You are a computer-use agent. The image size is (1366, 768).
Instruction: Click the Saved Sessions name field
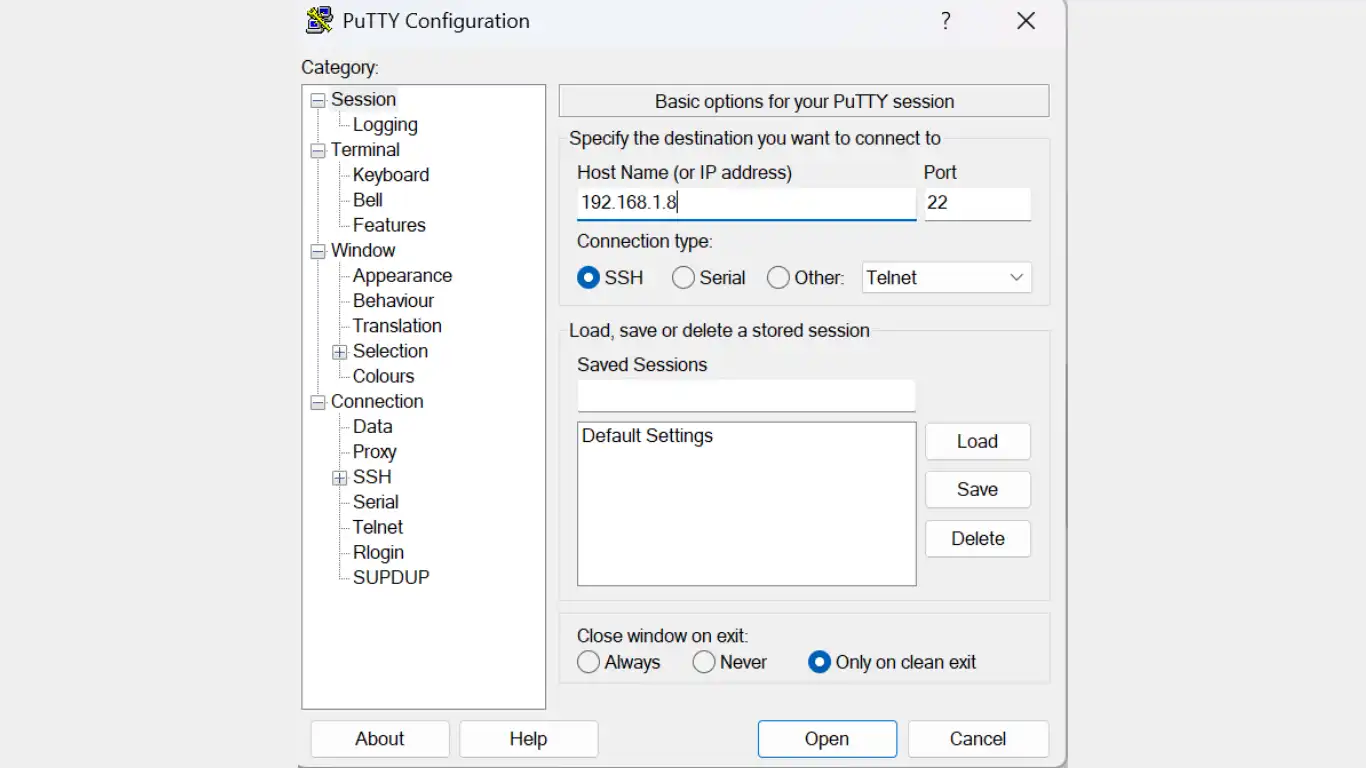[x=746, y=396]
